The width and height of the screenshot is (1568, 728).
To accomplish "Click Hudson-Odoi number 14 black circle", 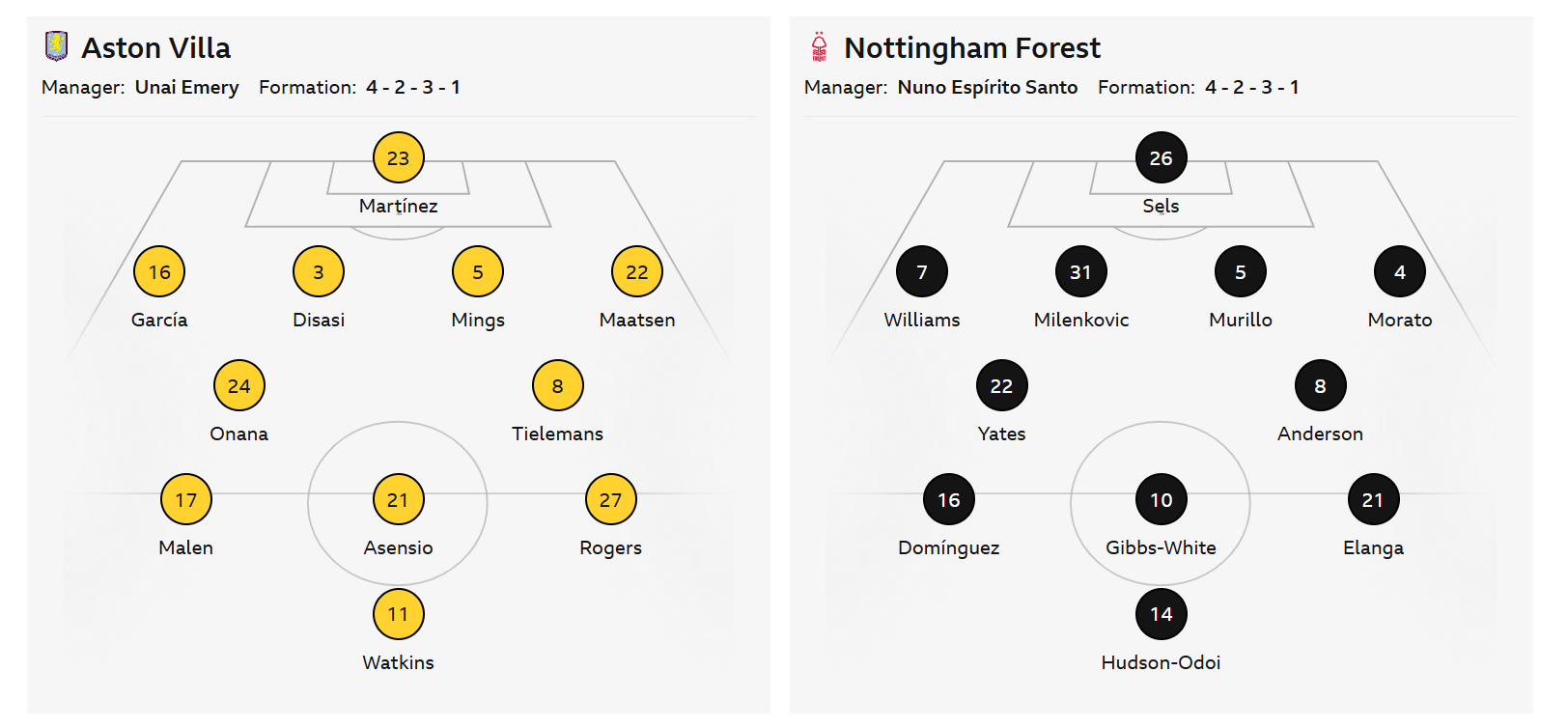I will (1161, 614).
